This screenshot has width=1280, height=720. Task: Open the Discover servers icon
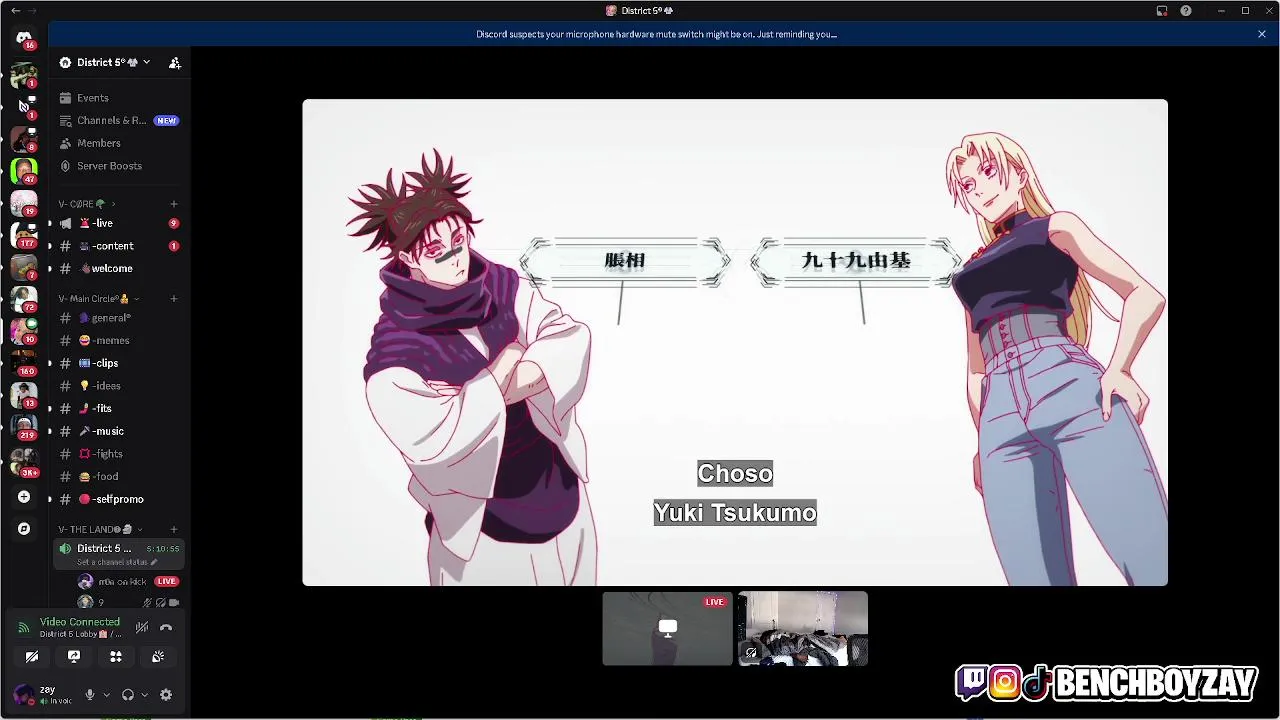click(x=24, y=529)
